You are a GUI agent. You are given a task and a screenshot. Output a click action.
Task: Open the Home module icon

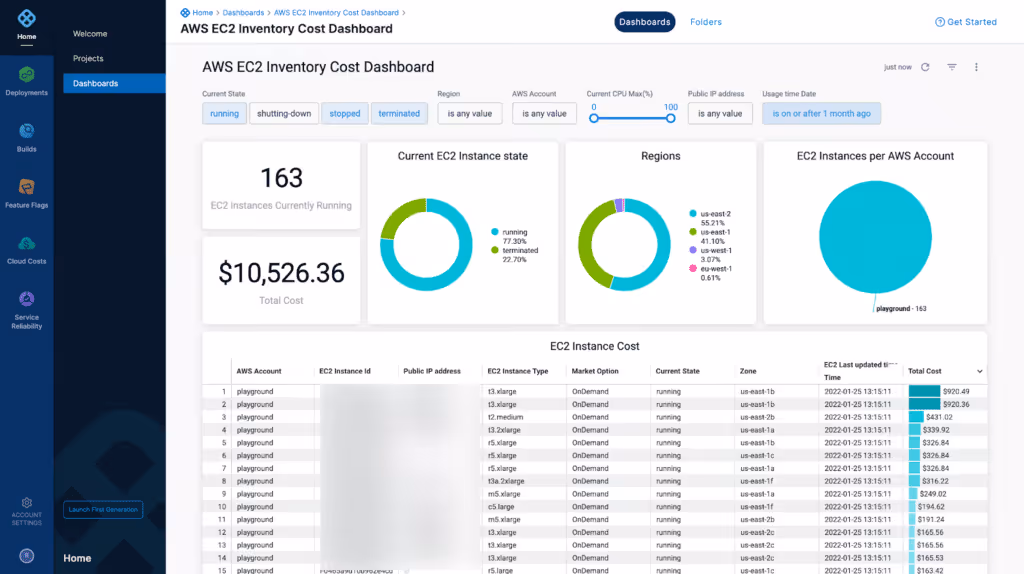27,18
